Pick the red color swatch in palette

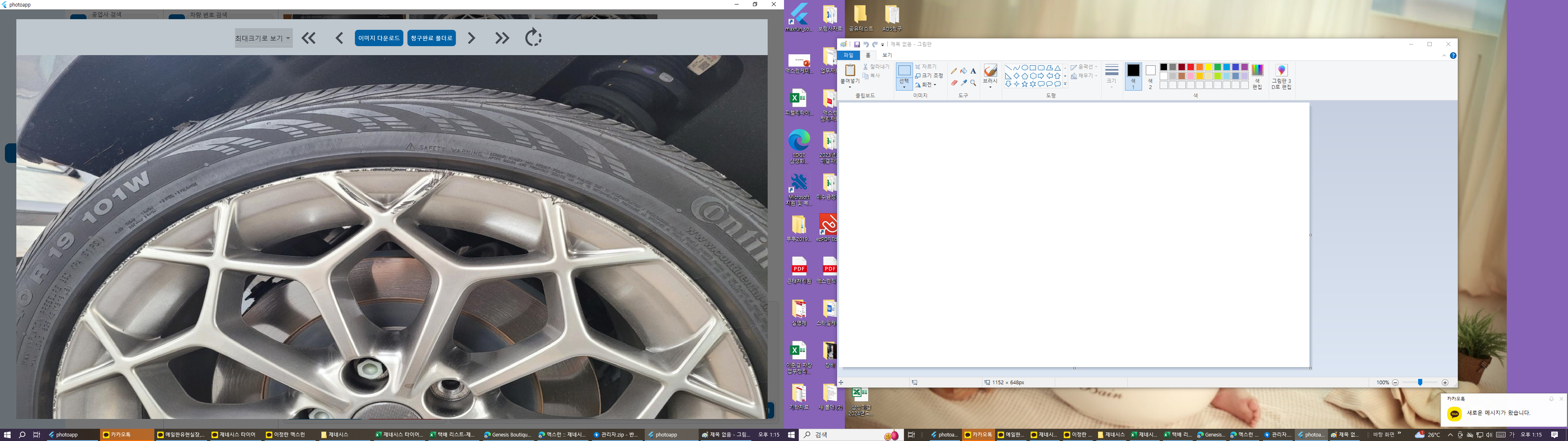[1190, 67]
